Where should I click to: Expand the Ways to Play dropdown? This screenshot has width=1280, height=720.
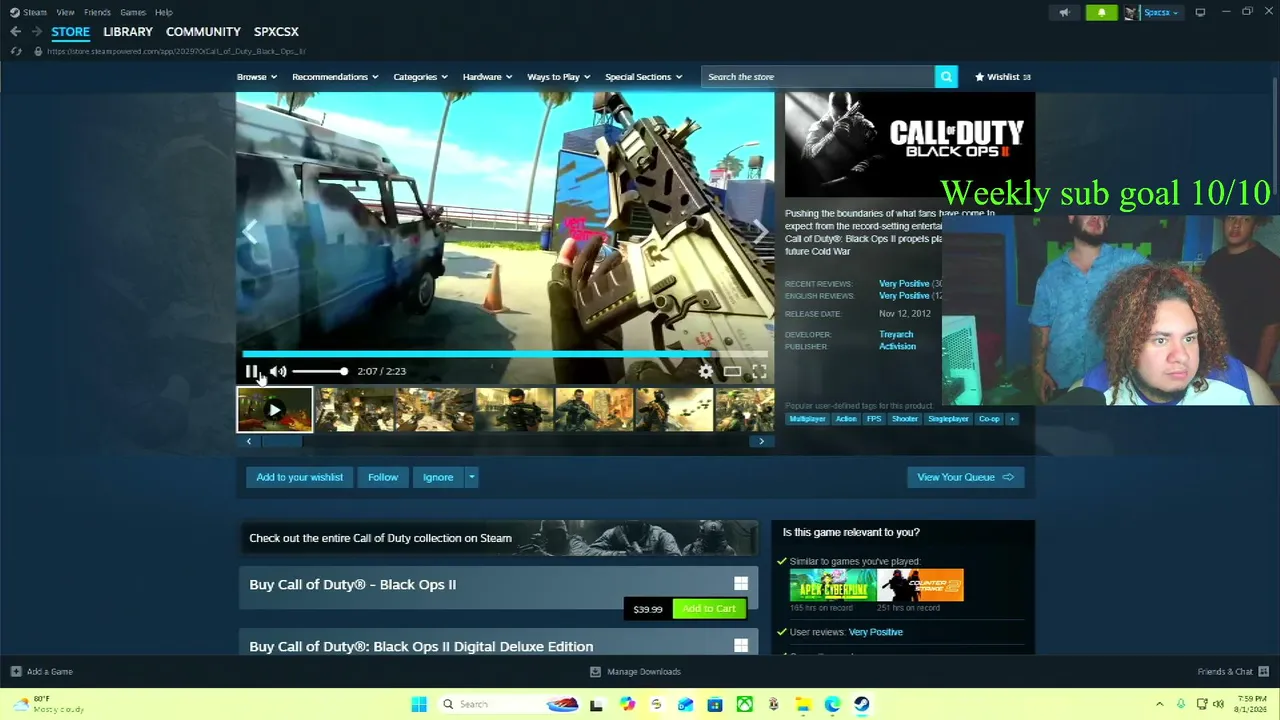[559, 77]
